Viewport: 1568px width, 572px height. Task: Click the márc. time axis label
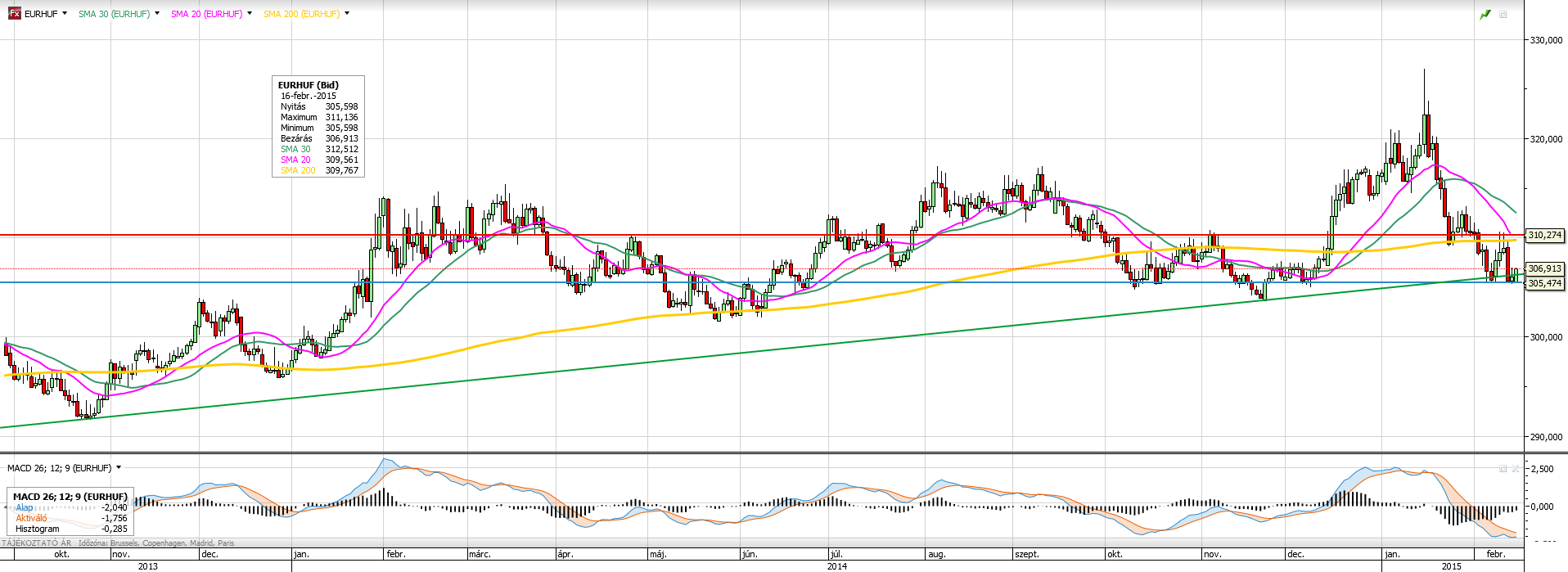pyautogui.click(x=480, y=554)
